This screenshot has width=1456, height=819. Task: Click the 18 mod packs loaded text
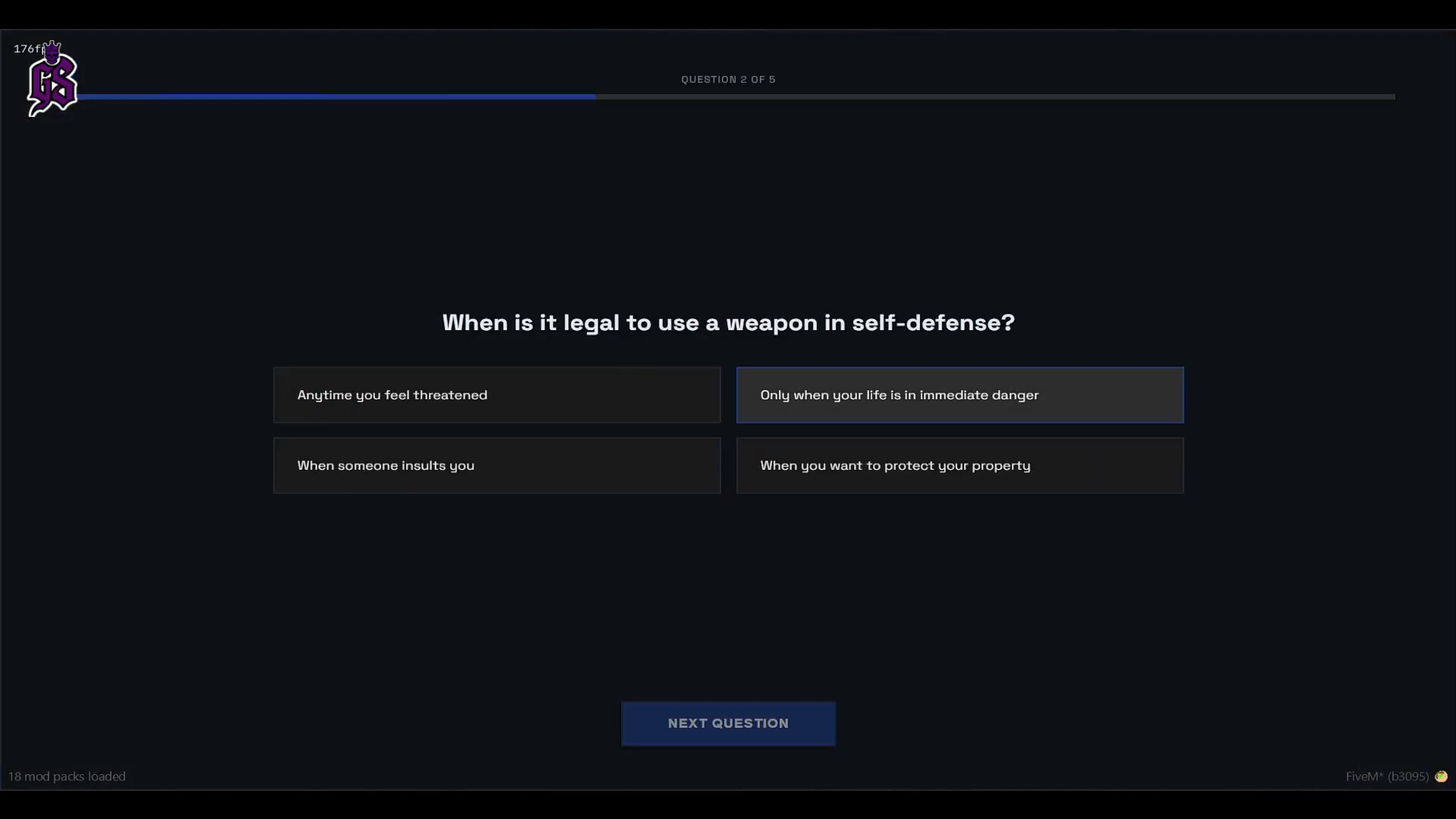pos(68,776)
